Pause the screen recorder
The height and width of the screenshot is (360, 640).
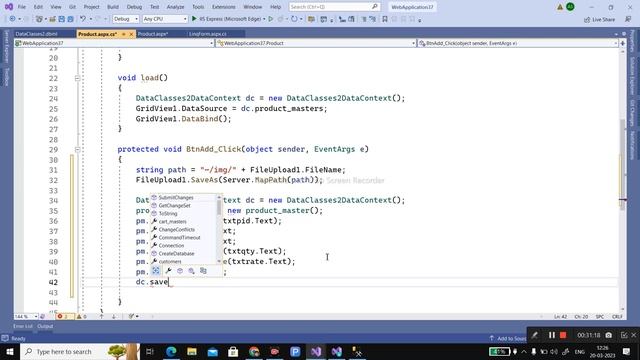[x=552, y=335]
